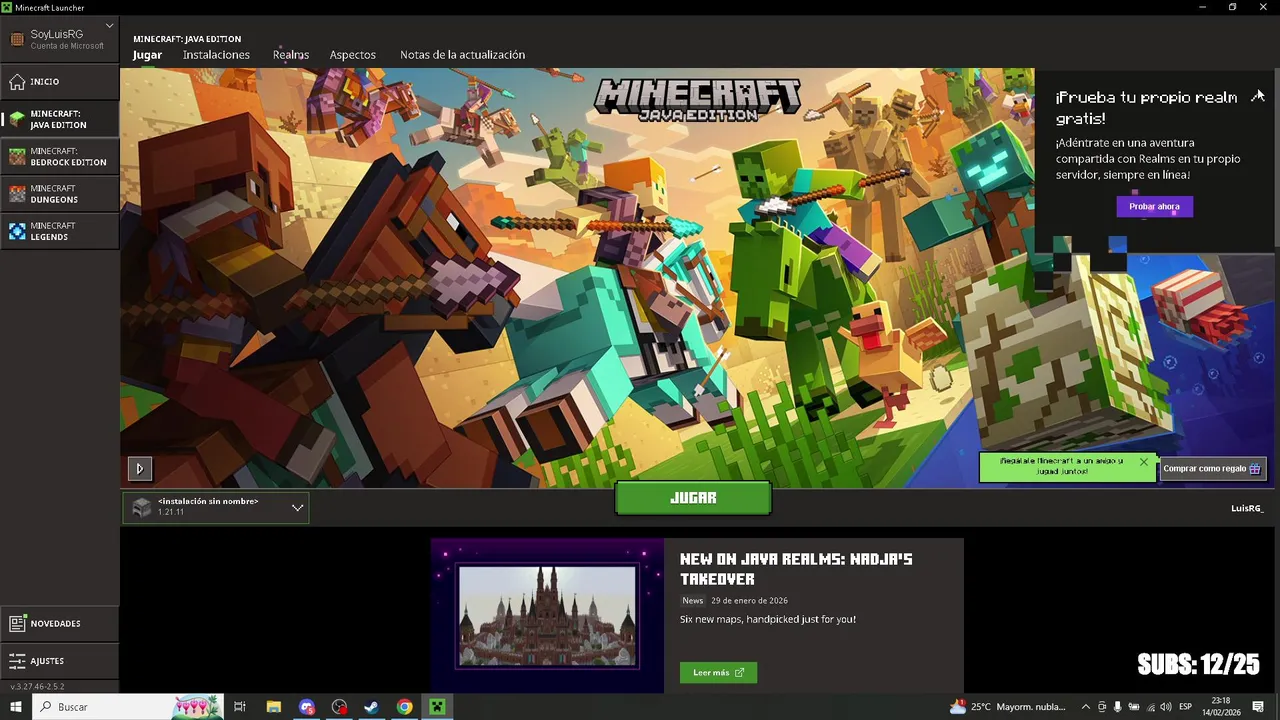Click the Buscar taskbar search box

pyautogui.click(x=128, y=707)
